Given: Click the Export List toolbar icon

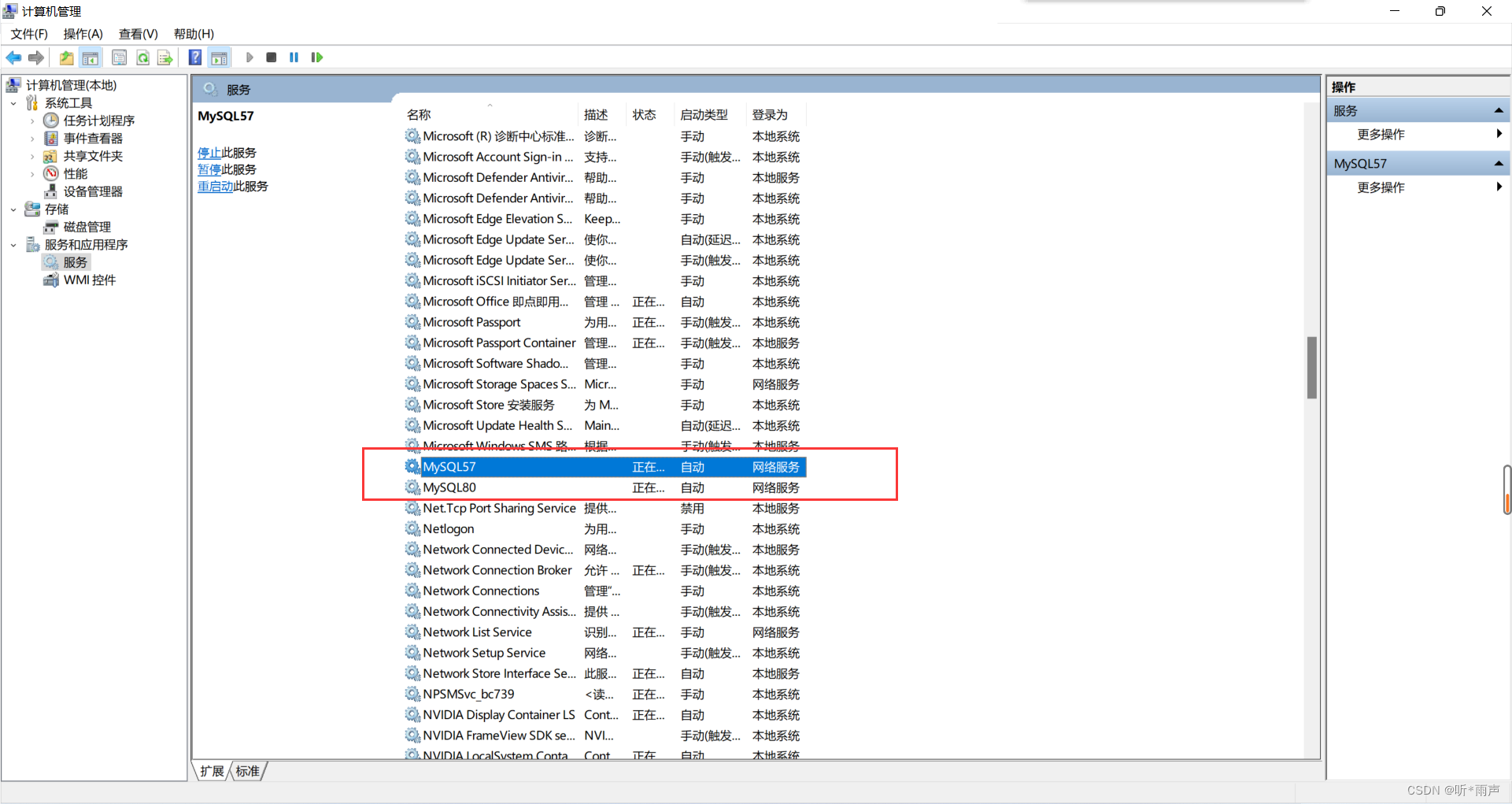Looking at the screenshot, I should pyautogui.click(x=165, y=57).
